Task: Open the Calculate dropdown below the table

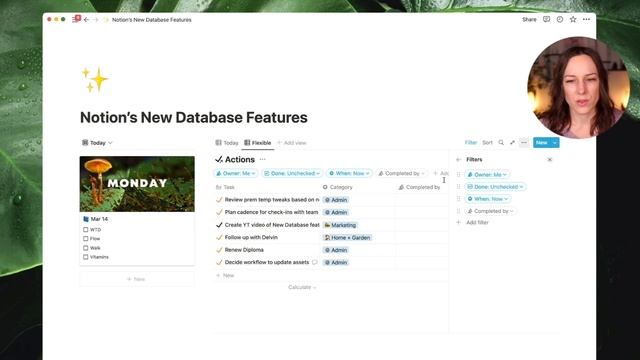Action: 302,287
